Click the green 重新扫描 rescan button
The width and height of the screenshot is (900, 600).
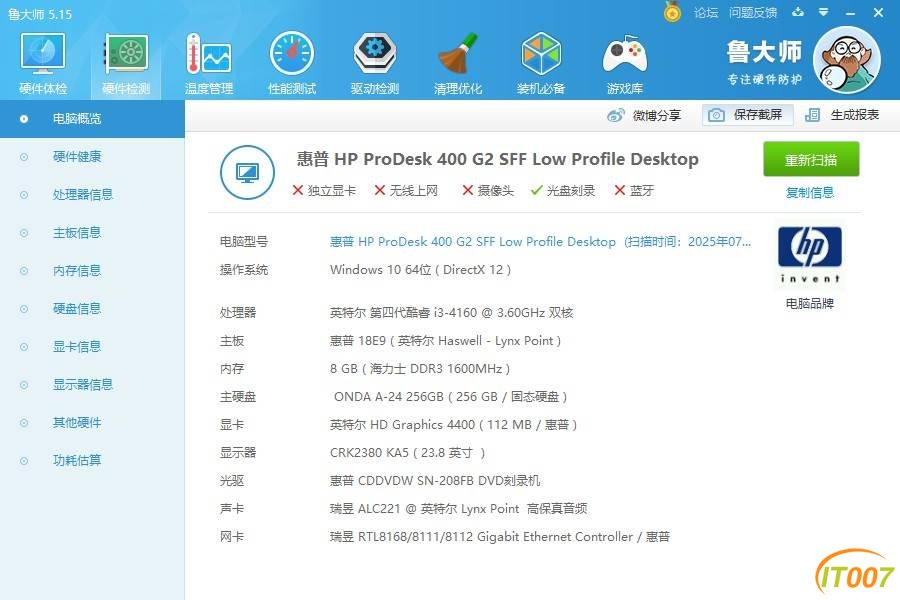(811, 159)
